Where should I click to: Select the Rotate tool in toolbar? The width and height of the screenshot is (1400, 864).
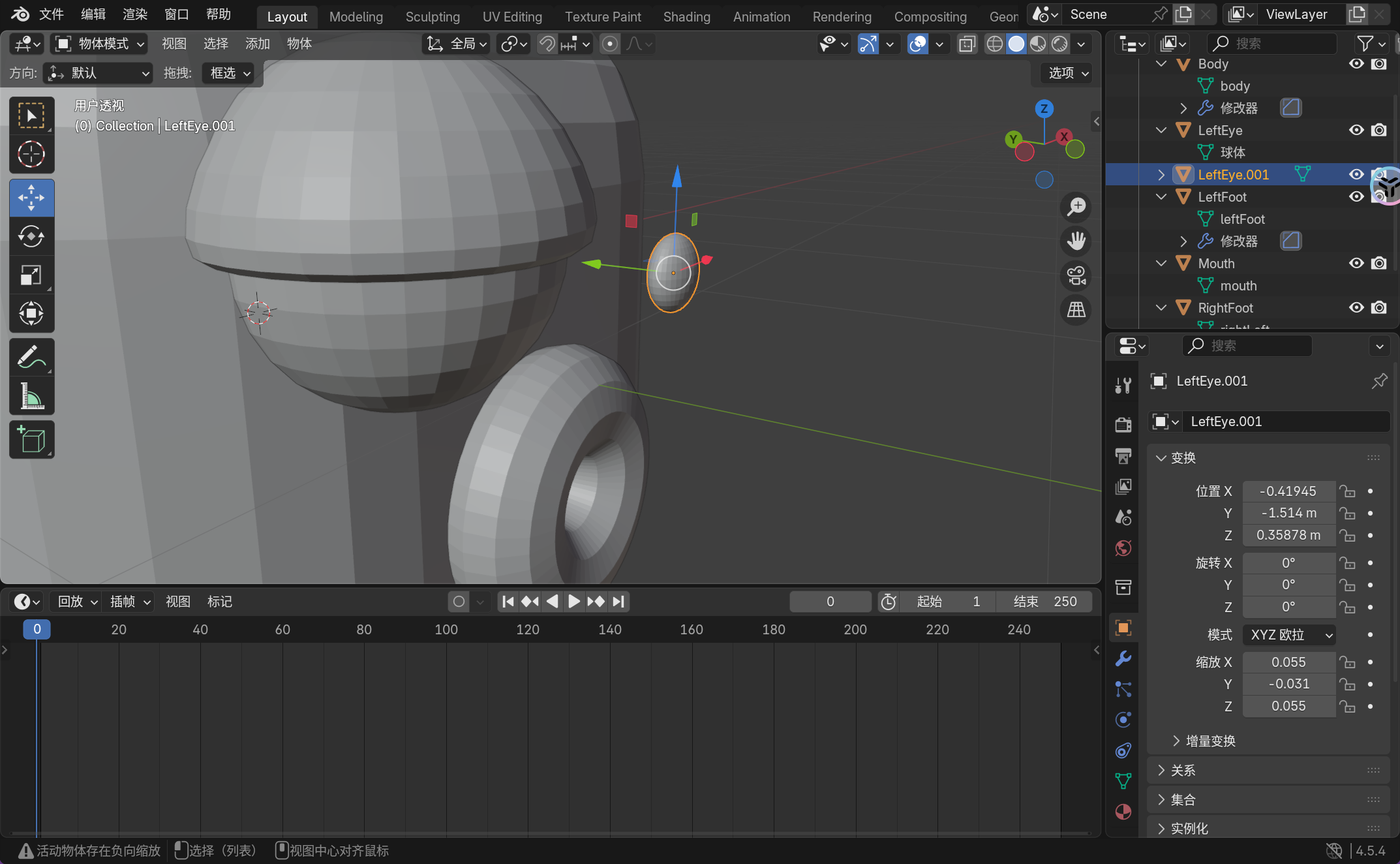(x=31, y=236)
